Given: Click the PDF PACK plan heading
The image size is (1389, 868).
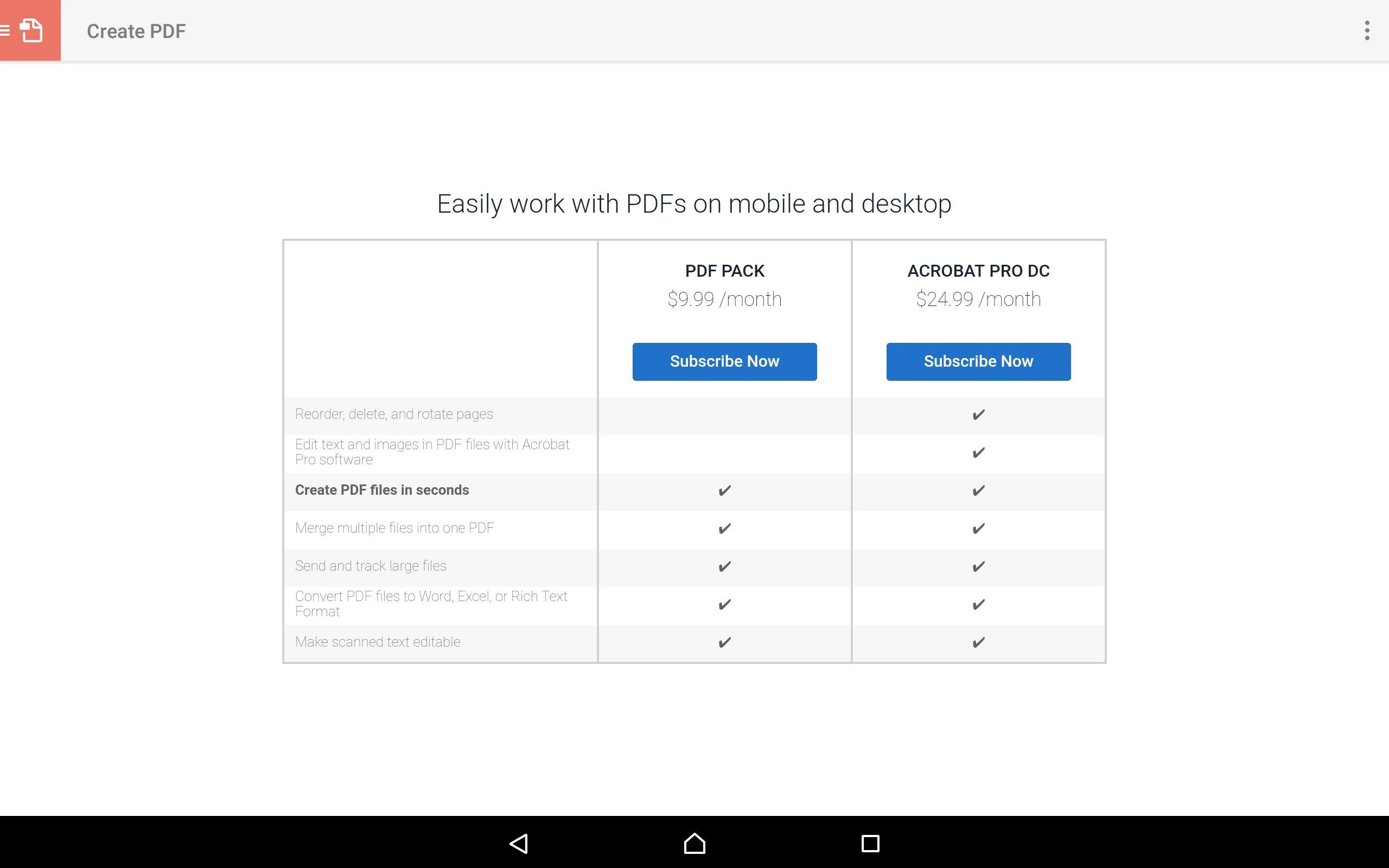Looking at the screenshot, I should point(724,270).
